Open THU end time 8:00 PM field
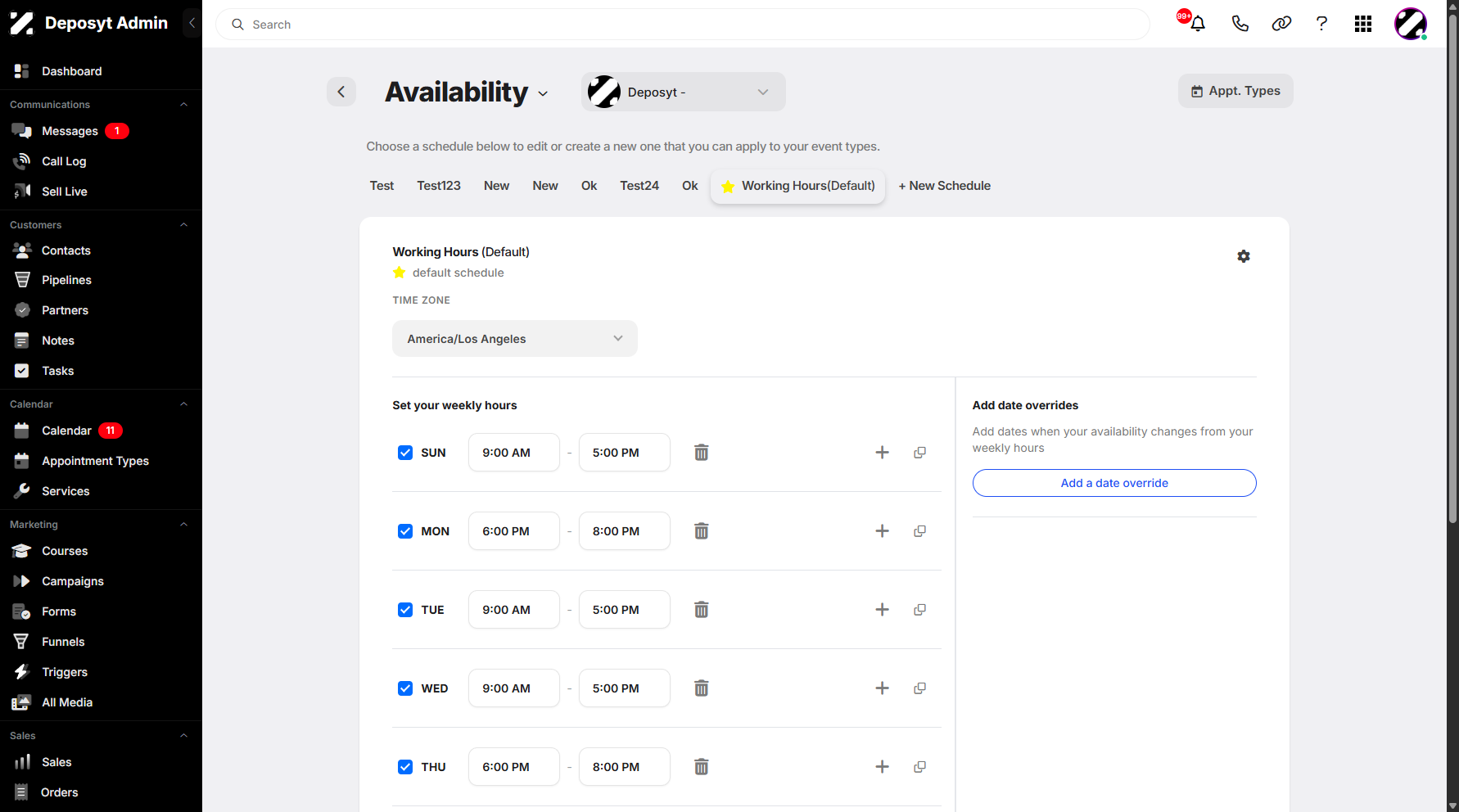 tap(625, 767)
